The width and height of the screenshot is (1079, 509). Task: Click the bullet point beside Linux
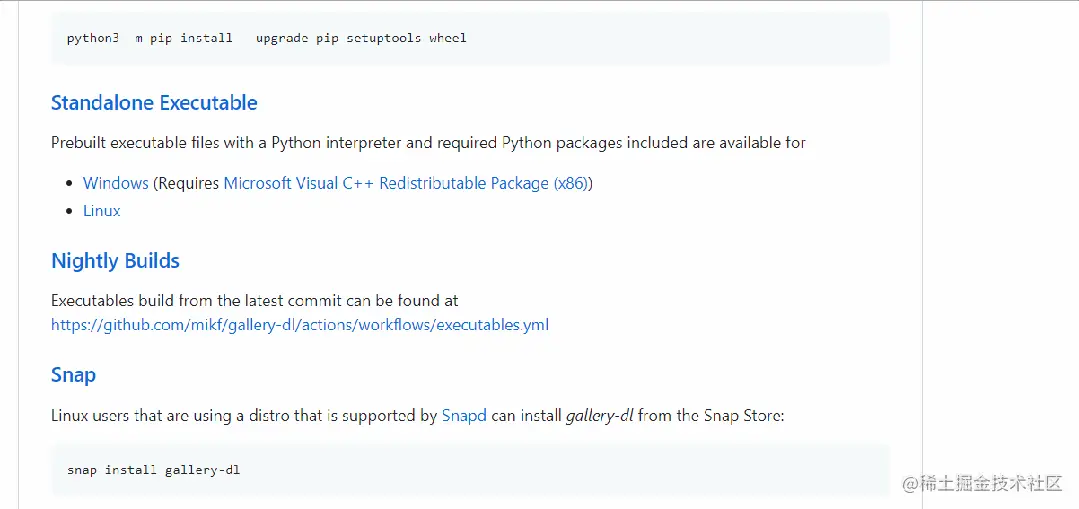click(x=69, y=211)
